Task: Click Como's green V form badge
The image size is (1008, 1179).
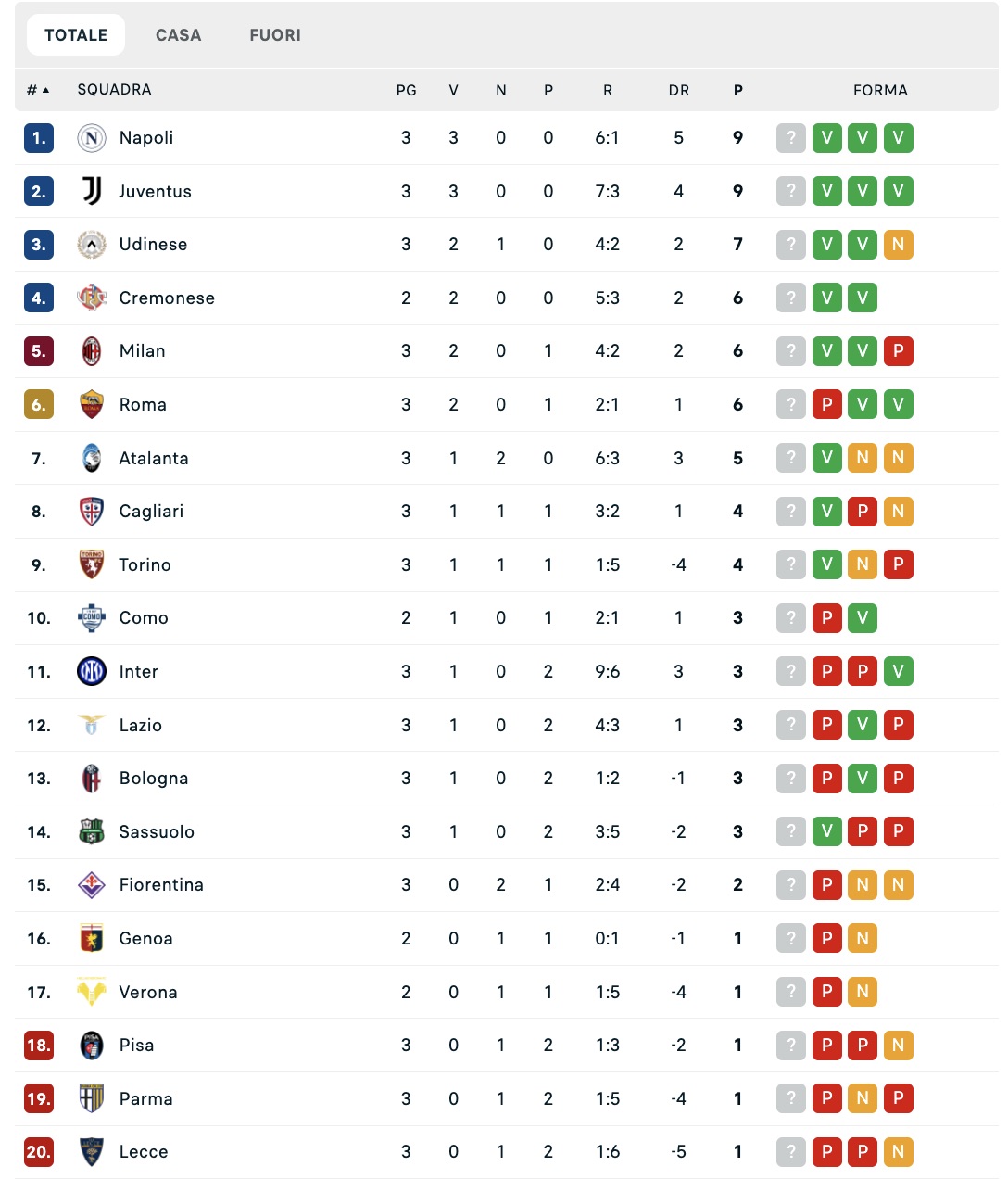Action: click(x=863, y=618)
